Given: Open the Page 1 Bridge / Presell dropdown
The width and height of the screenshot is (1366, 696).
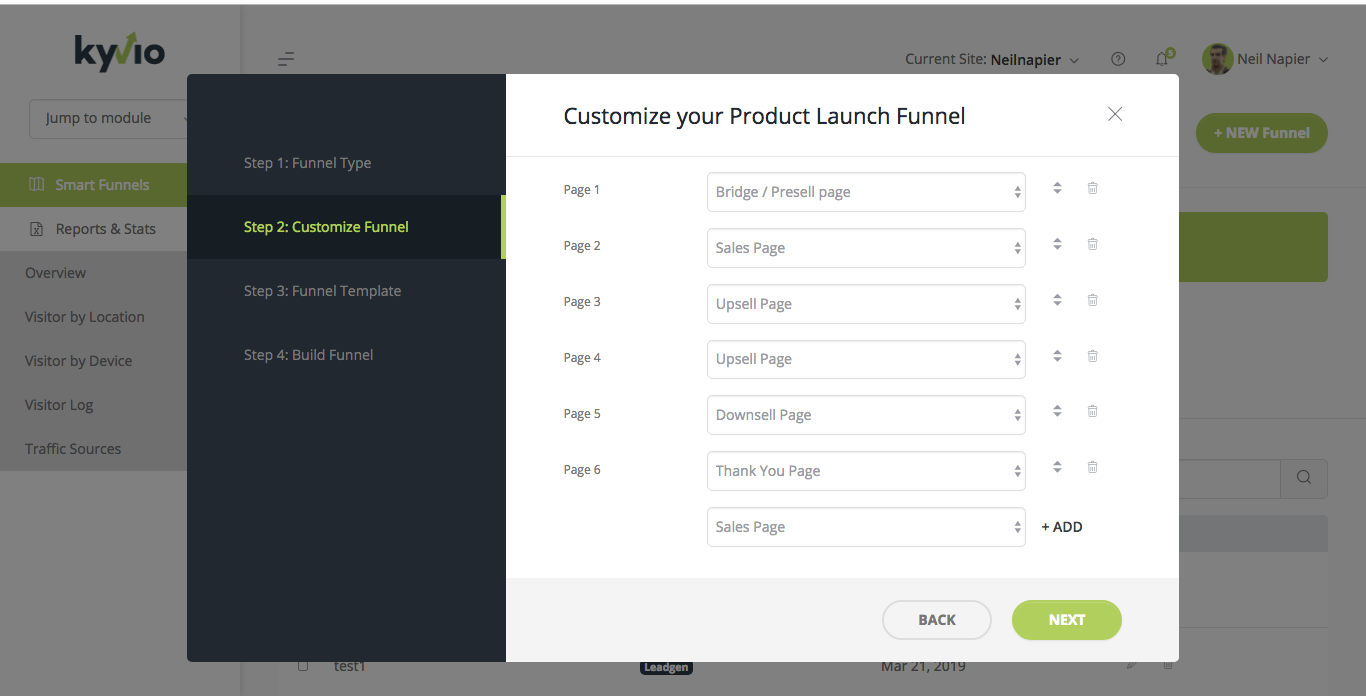Looking at the screenshot, I should click(x=866, y=192).
